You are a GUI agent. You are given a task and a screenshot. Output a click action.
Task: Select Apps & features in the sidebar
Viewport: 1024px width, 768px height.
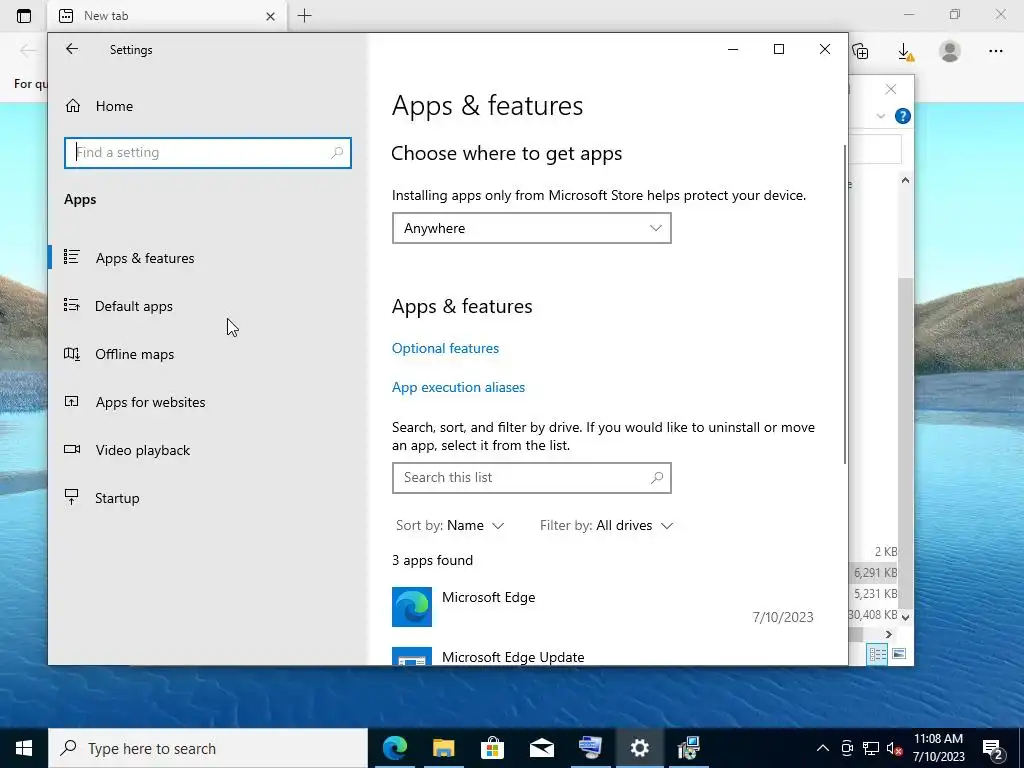tap(208, 258)
